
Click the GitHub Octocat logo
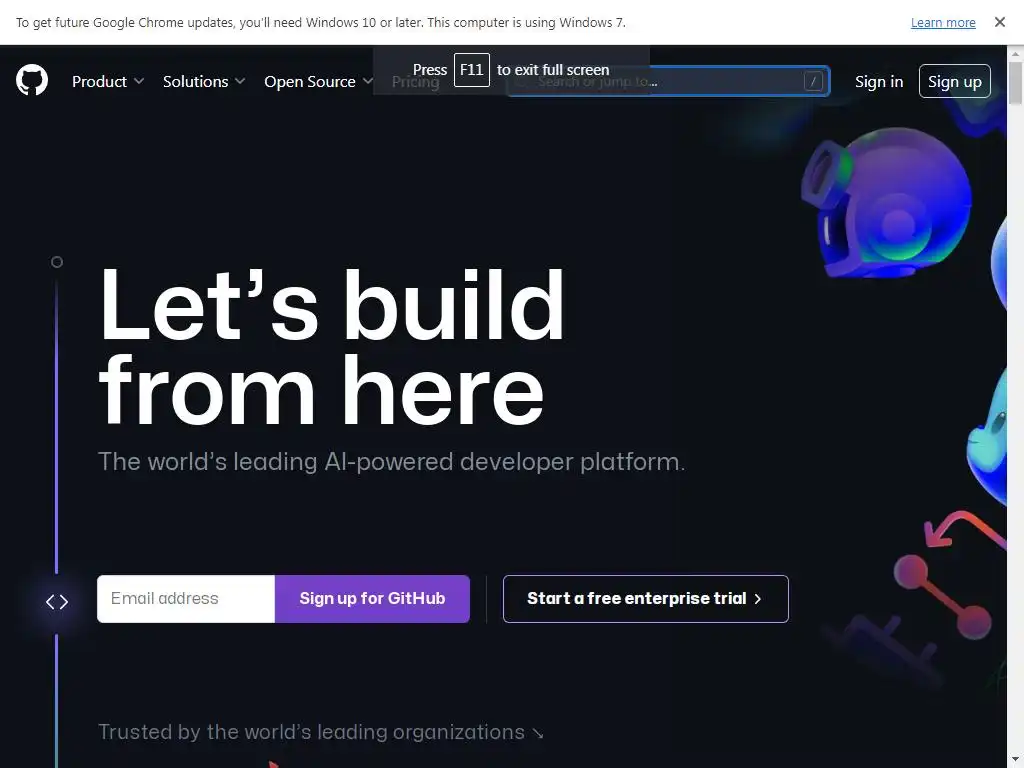click(32, 80)
